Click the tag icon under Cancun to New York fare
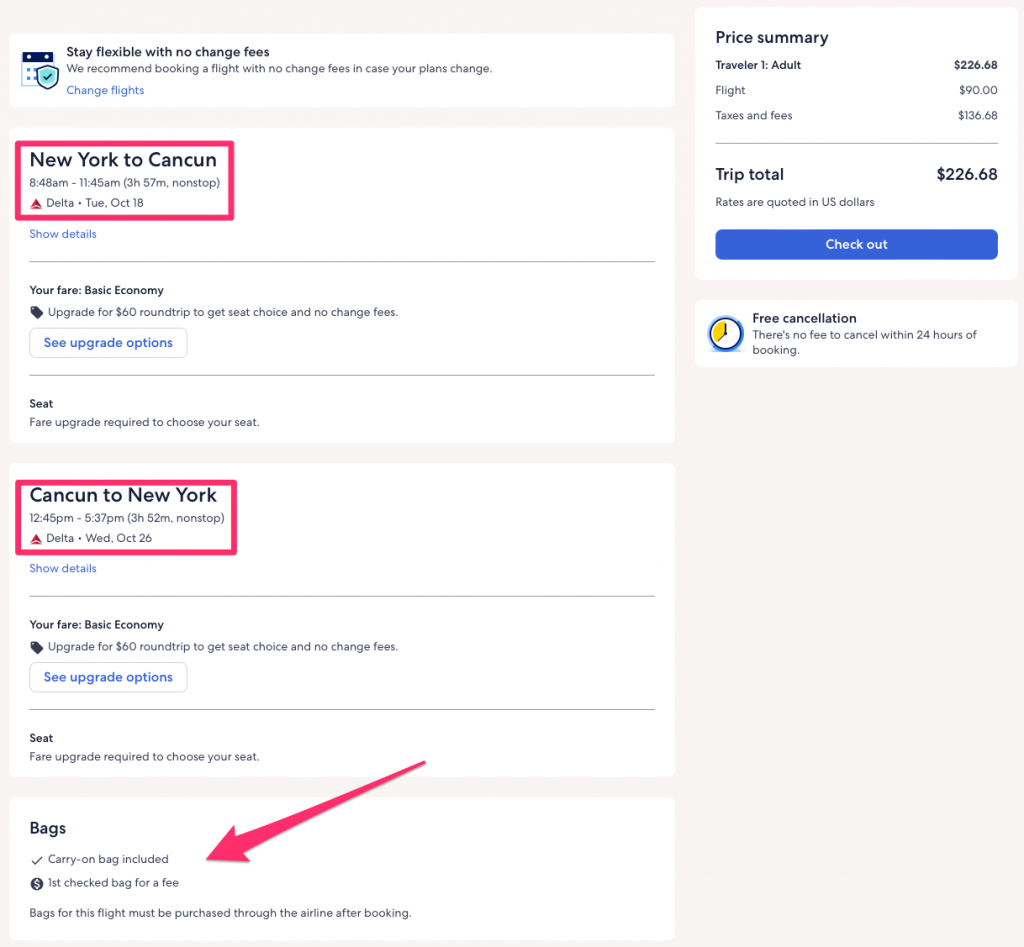The image size is (1024, 947). (x=37, y=647)
